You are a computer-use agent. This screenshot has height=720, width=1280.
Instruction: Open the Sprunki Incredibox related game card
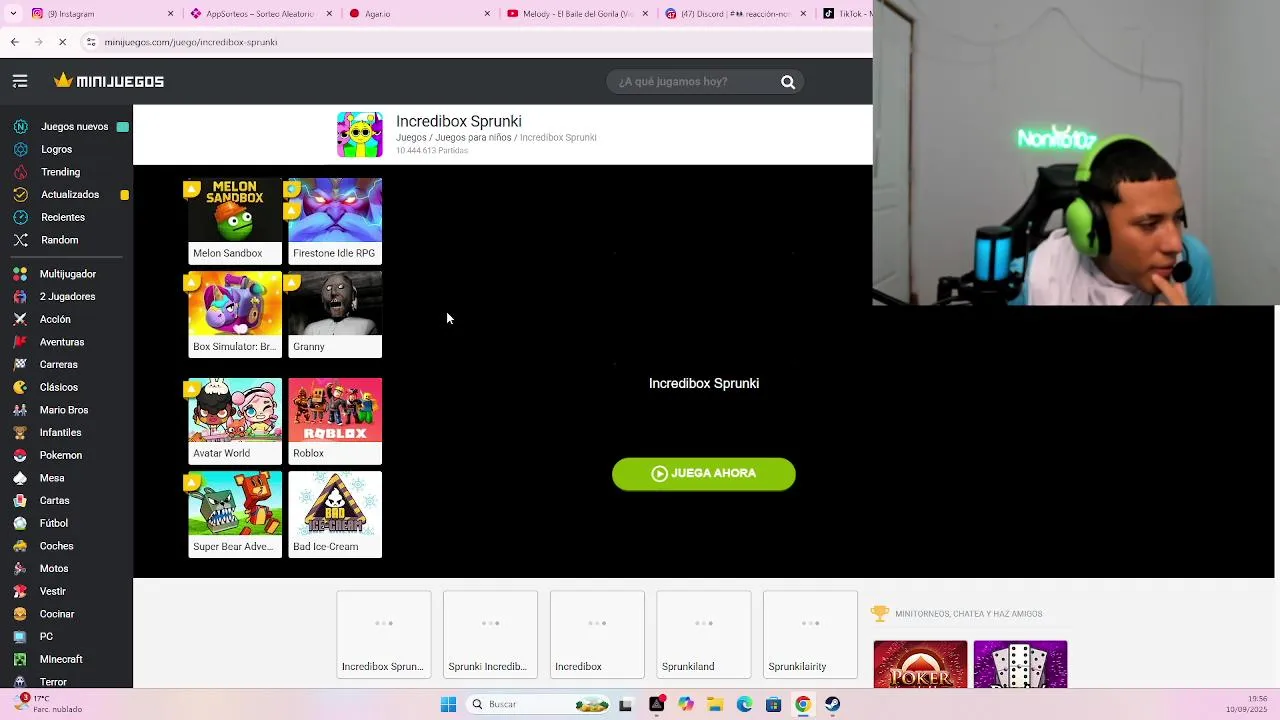490,634
